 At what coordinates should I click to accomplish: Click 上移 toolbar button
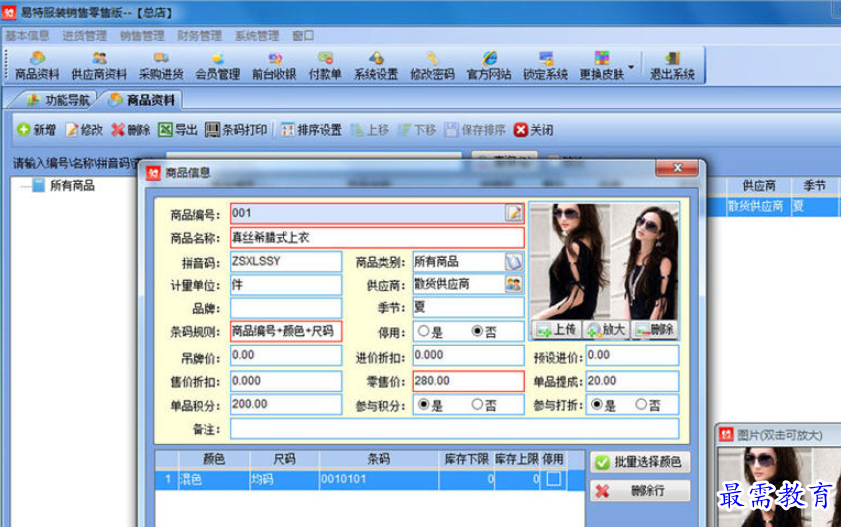370,130
